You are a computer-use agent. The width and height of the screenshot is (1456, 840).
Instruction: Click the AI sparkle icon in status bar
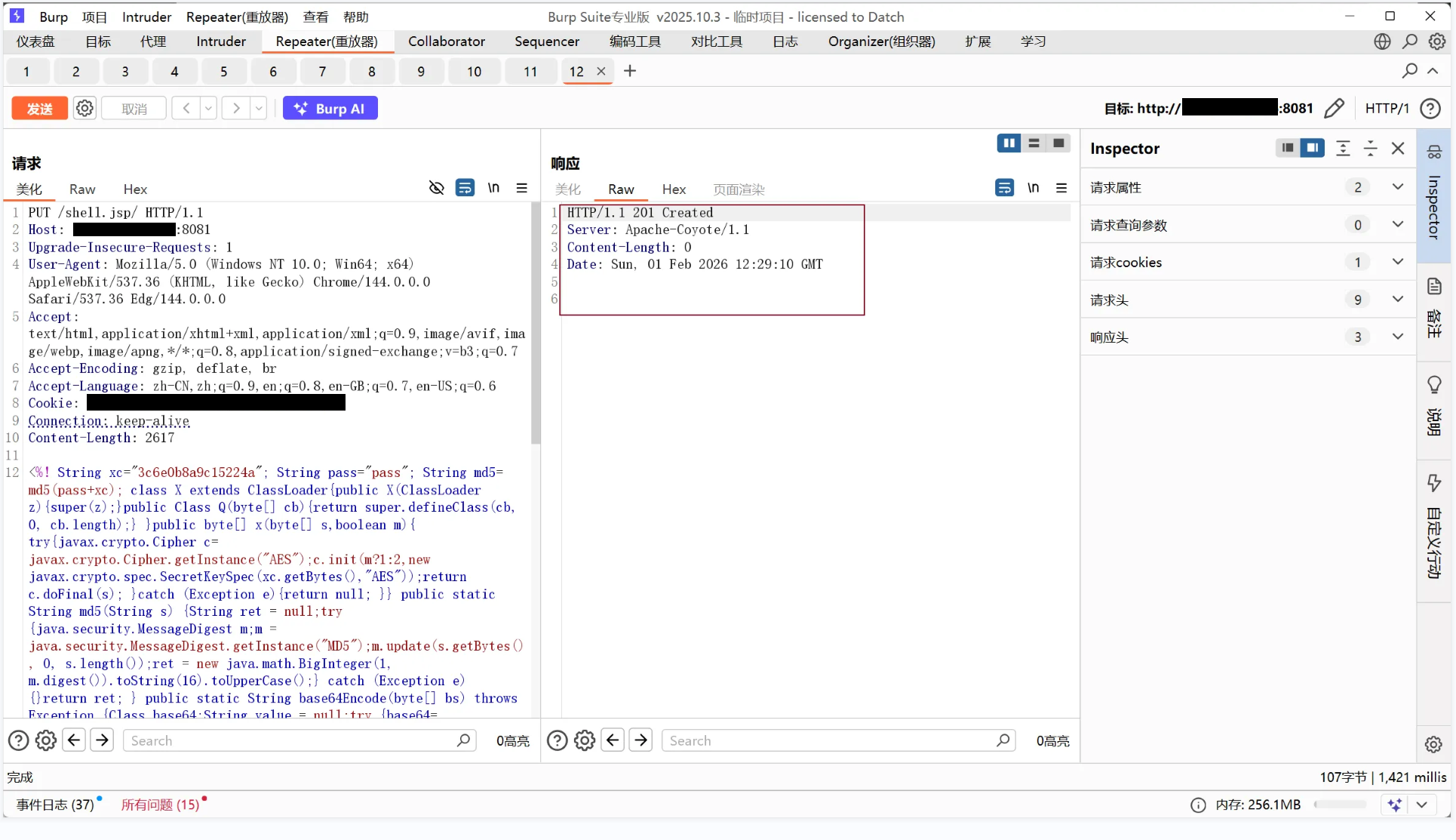[x=1395, y=805]
